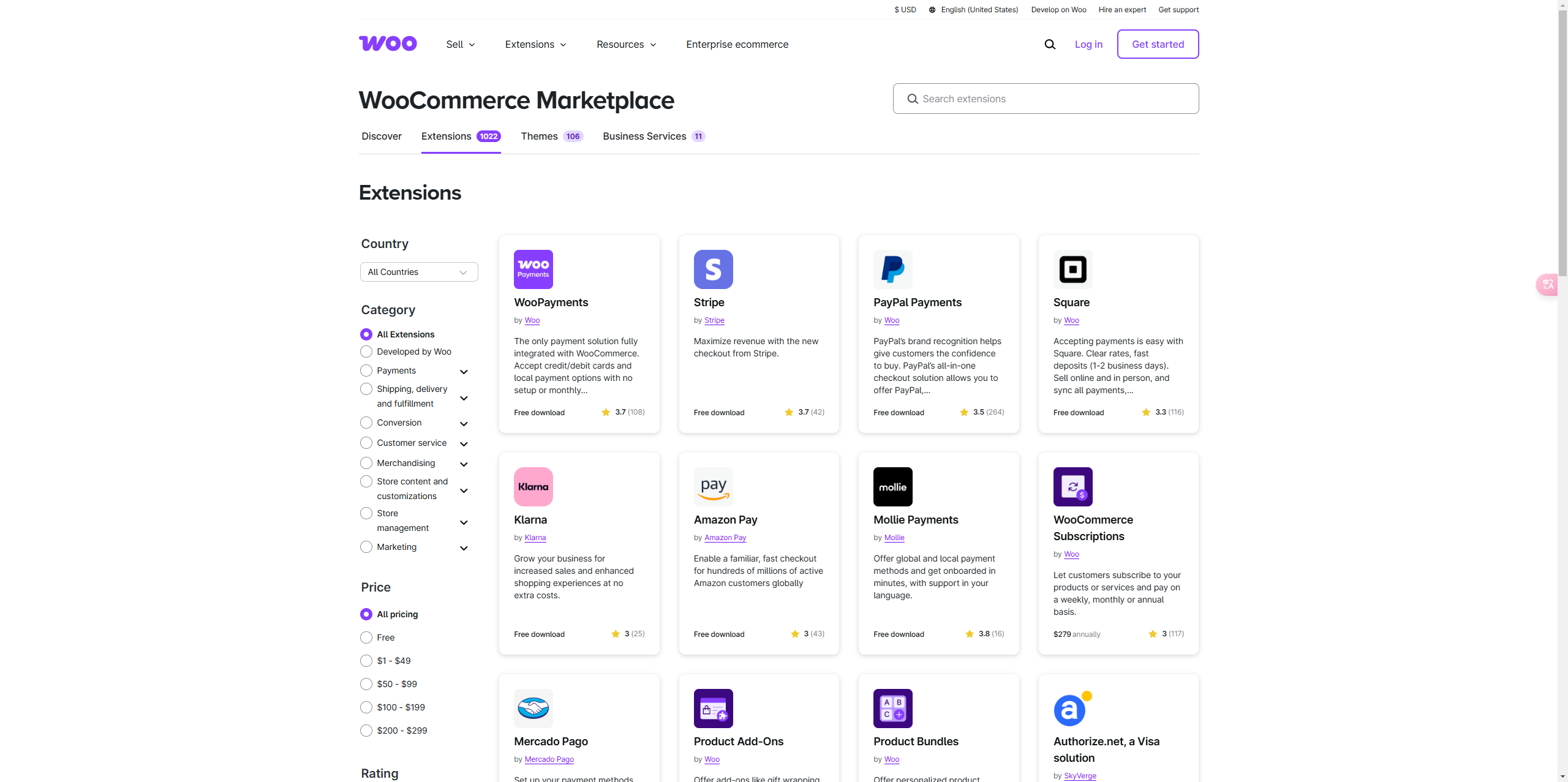Image resolution: width=1568 pixels, height=782 pixels.
Task: Select the $200 - $299 price radio
Action: pyautogui.click(x=366, y=731)
